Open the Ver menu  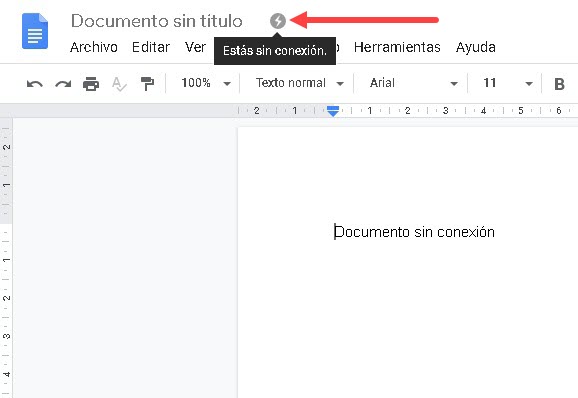point(195,47)
